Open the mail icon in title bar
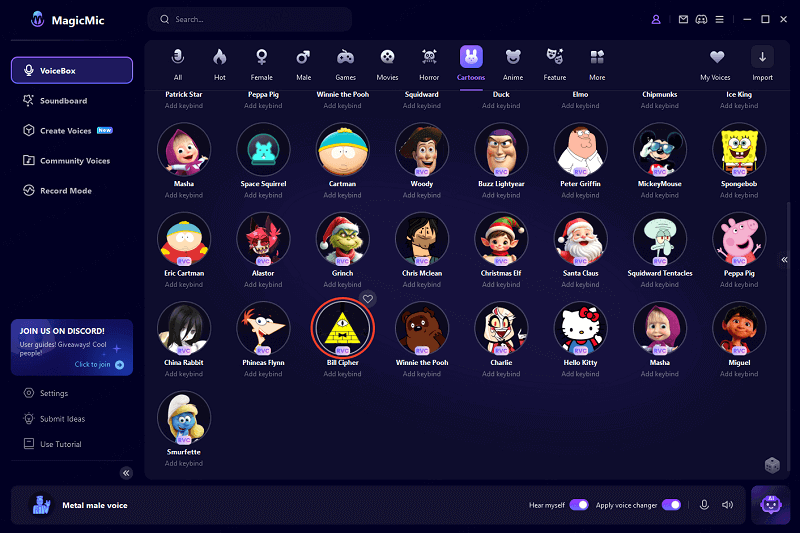This screenshot has width=800, height=533. [683, 19]
